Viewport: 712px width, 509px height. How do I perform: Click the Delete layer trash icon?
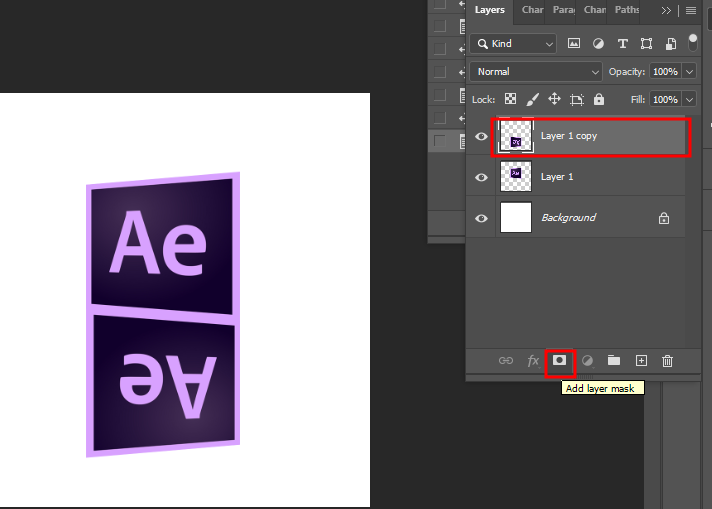667,361
